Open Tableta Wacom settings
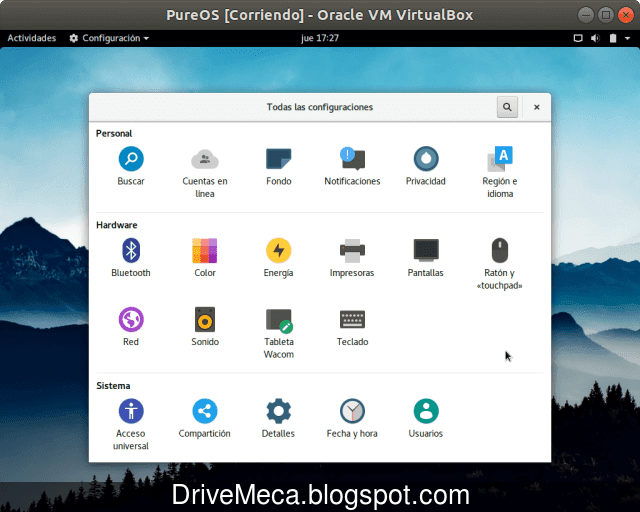Image resolution: width=640 pixels, height=512 pixels. click(279, 333)
